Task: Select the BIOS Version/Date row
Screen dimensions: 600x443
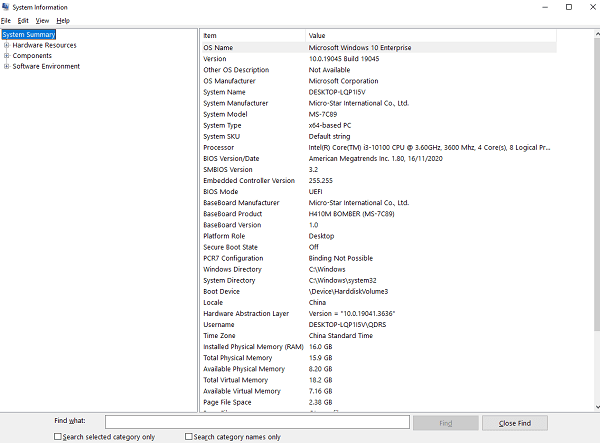Action: [378, 158]
